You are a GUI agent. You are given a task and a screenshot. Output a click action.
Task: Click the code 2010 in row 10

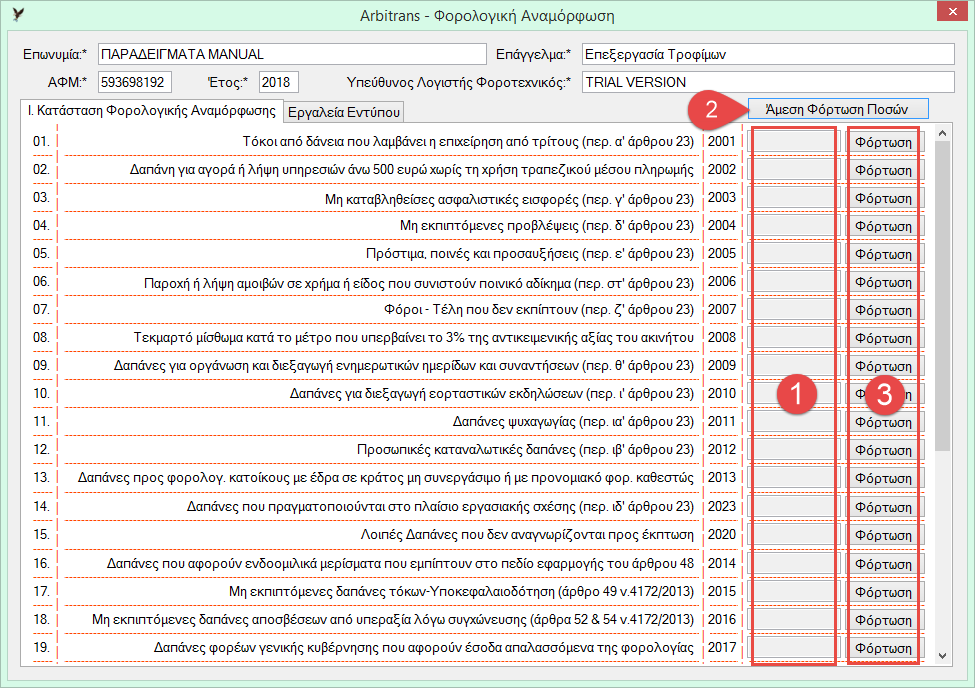point(721,393)
